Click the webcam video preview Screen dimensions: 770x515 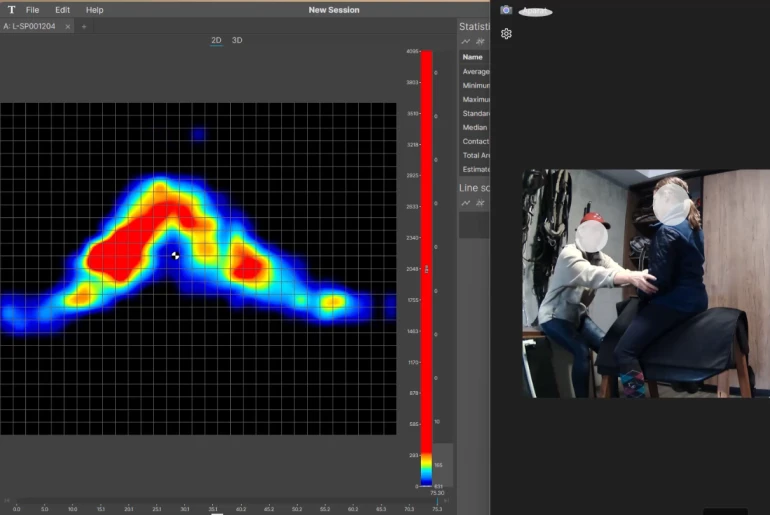point(645,284)
